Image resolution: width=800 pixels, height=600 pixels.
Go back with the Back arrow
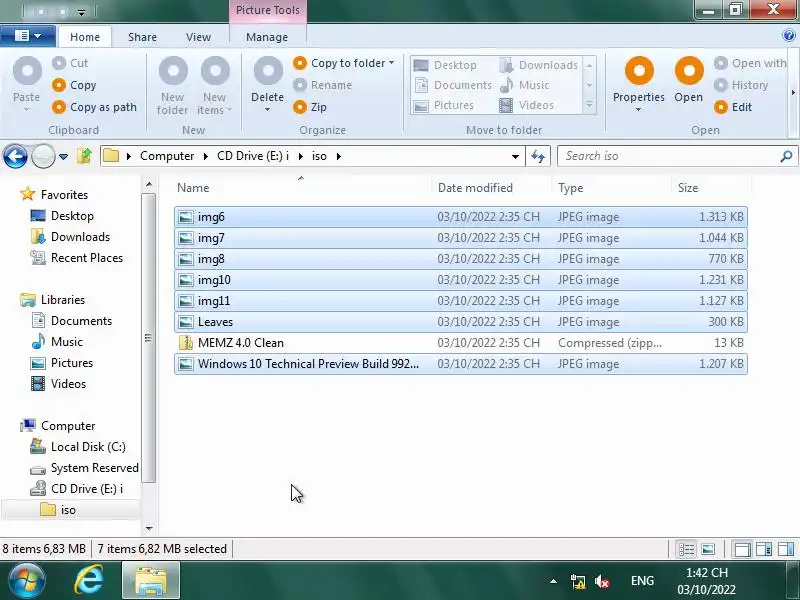pos(15,156)
